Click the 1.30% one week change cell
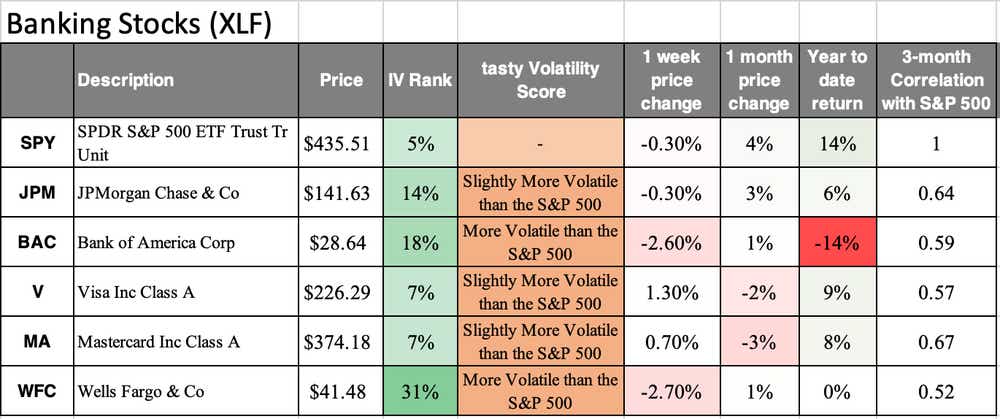 [672, 292]
